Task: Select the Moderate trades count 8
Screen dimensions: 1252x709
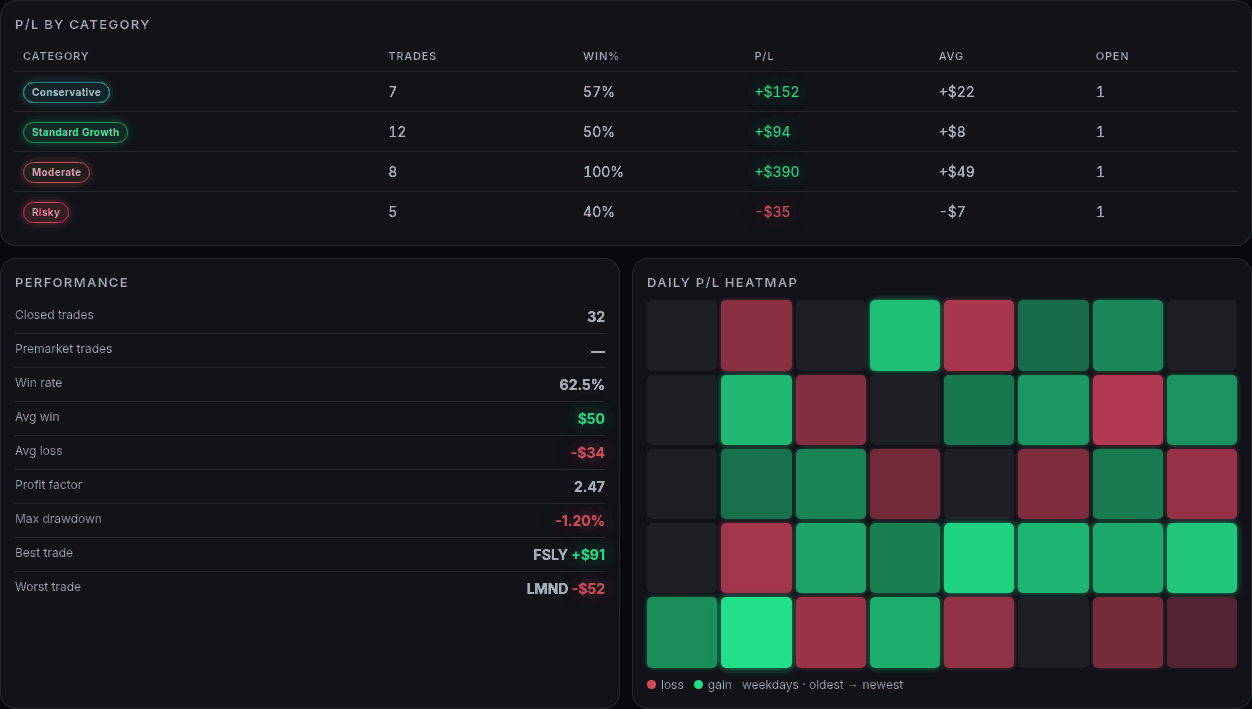Action: [x=393, y=172]
